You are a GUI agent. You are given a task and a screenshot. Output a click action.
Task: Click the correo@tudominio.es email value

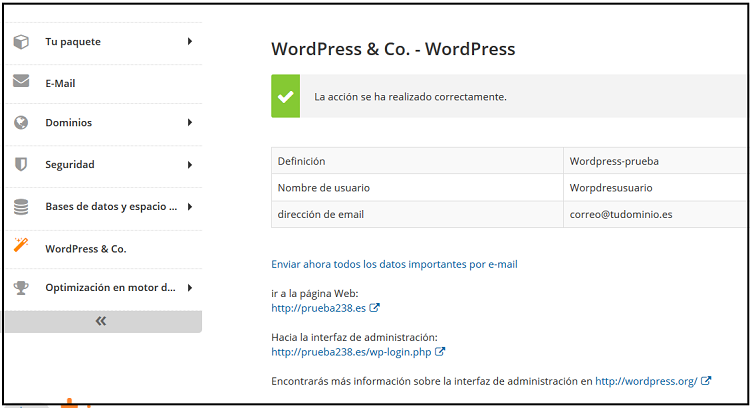pos(621,214)
